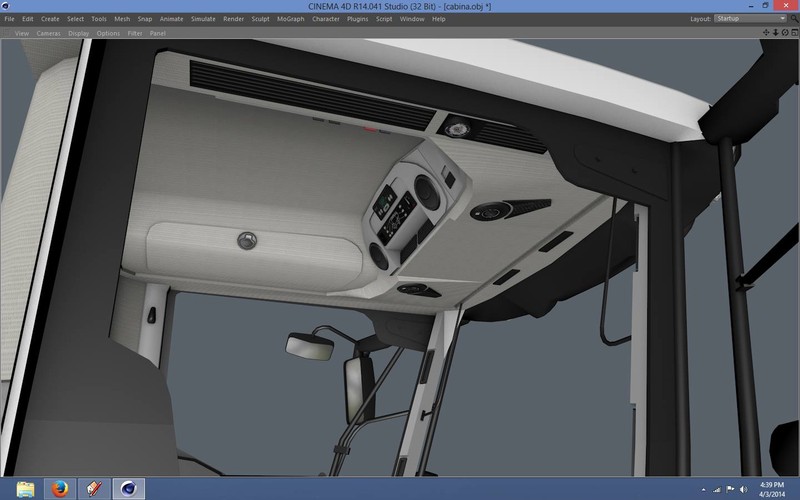Image resolution: width=800 pixels, height=500 pixels.
Task: Click the viewport pan (move camera) icon
Action: pyautogui.click(x=766, y=33)
